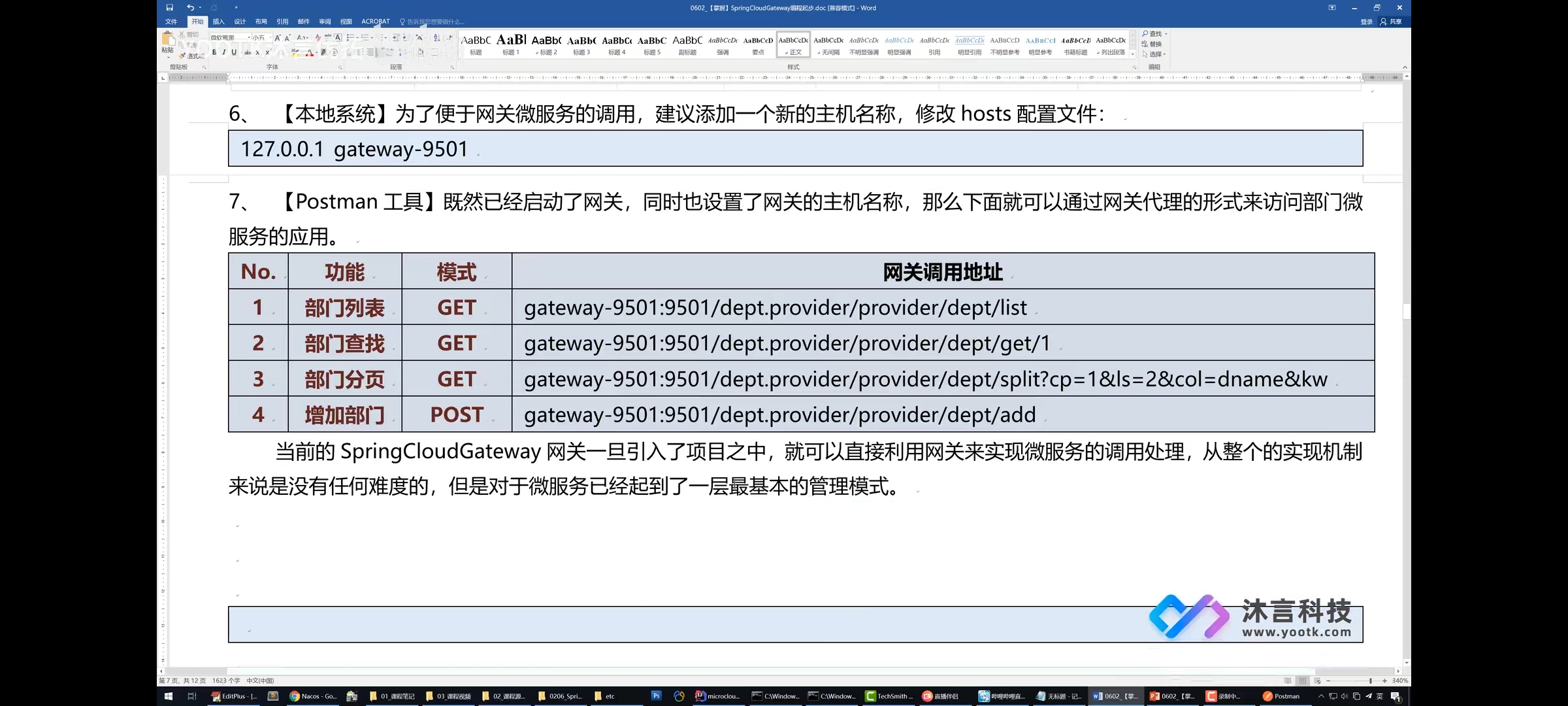Open the Change Case Aa dropdown
The image size is (1568, 706).
coord(302,37)
